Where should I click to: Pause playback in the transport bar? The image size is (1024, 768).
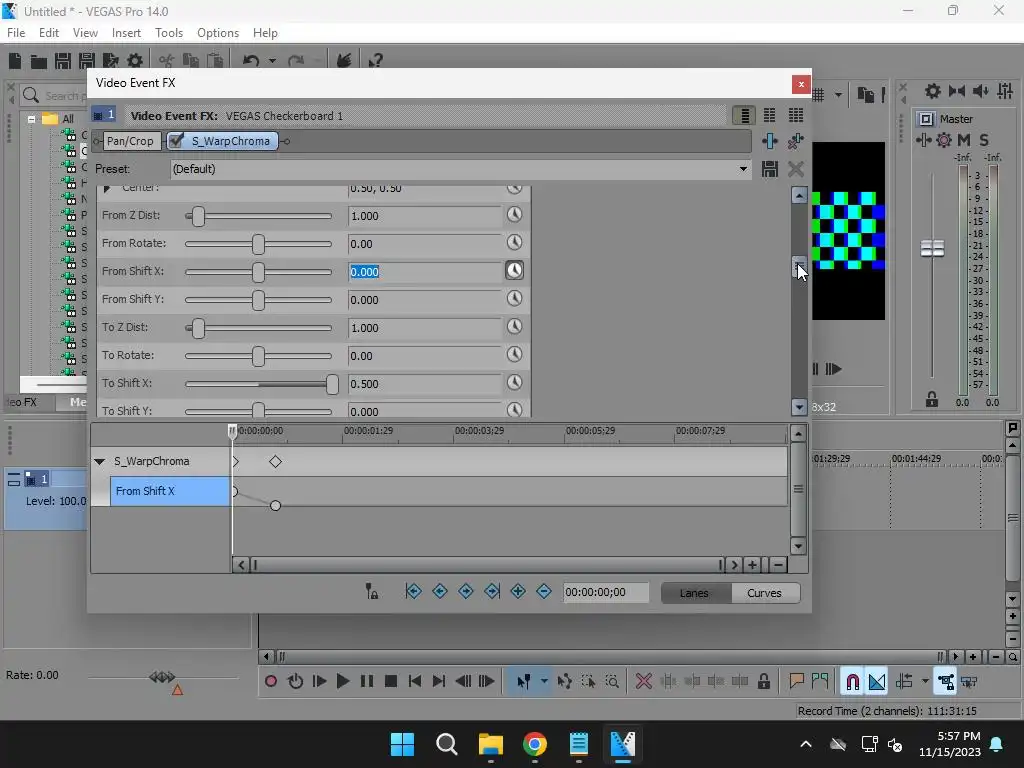367,681
